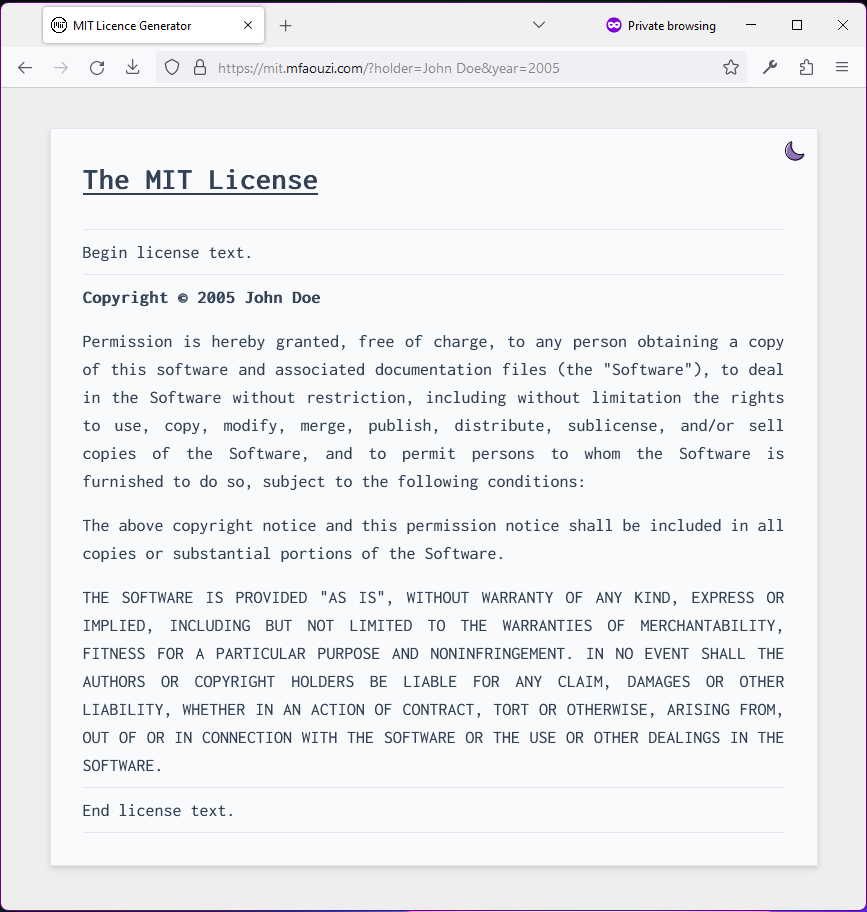Go back to the previous page

25,68
